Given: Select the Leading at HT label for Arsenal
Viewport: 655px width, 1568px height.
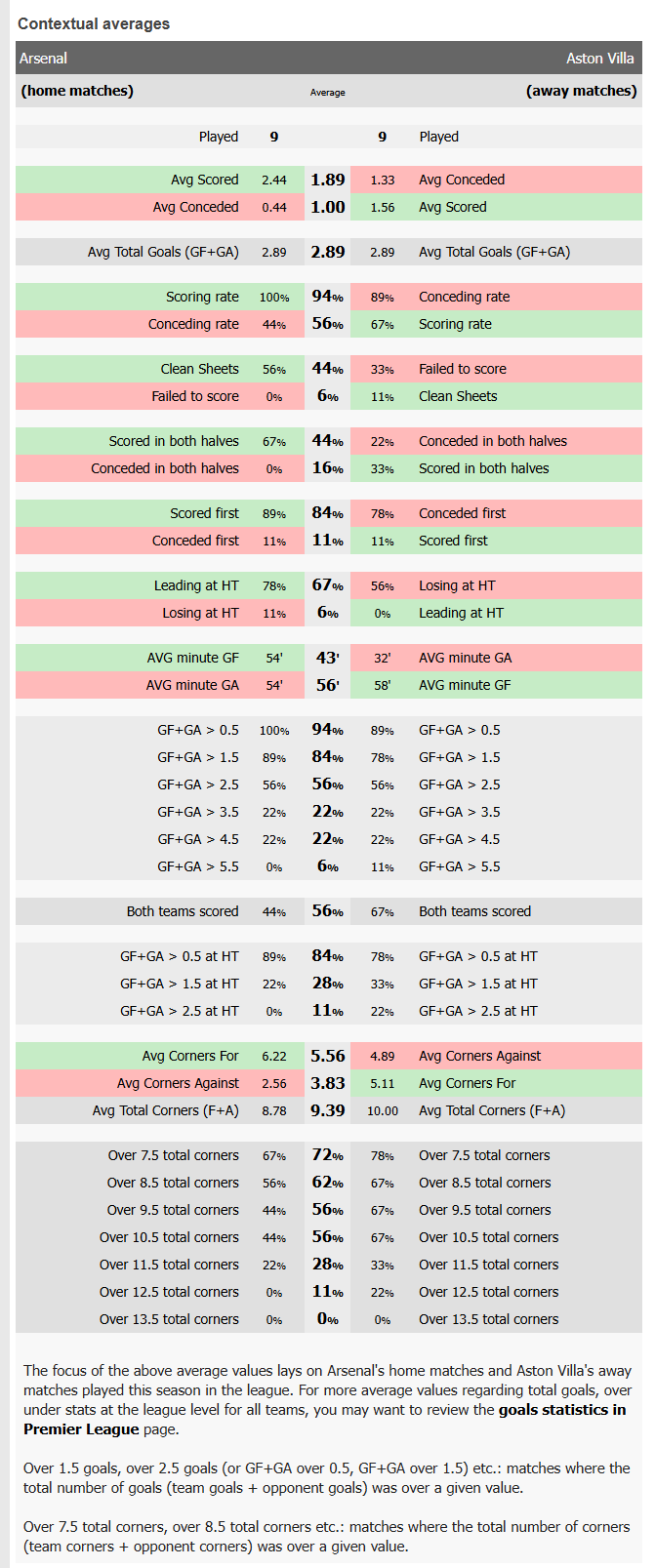Looking at the screenshot, I should point(195,585).
